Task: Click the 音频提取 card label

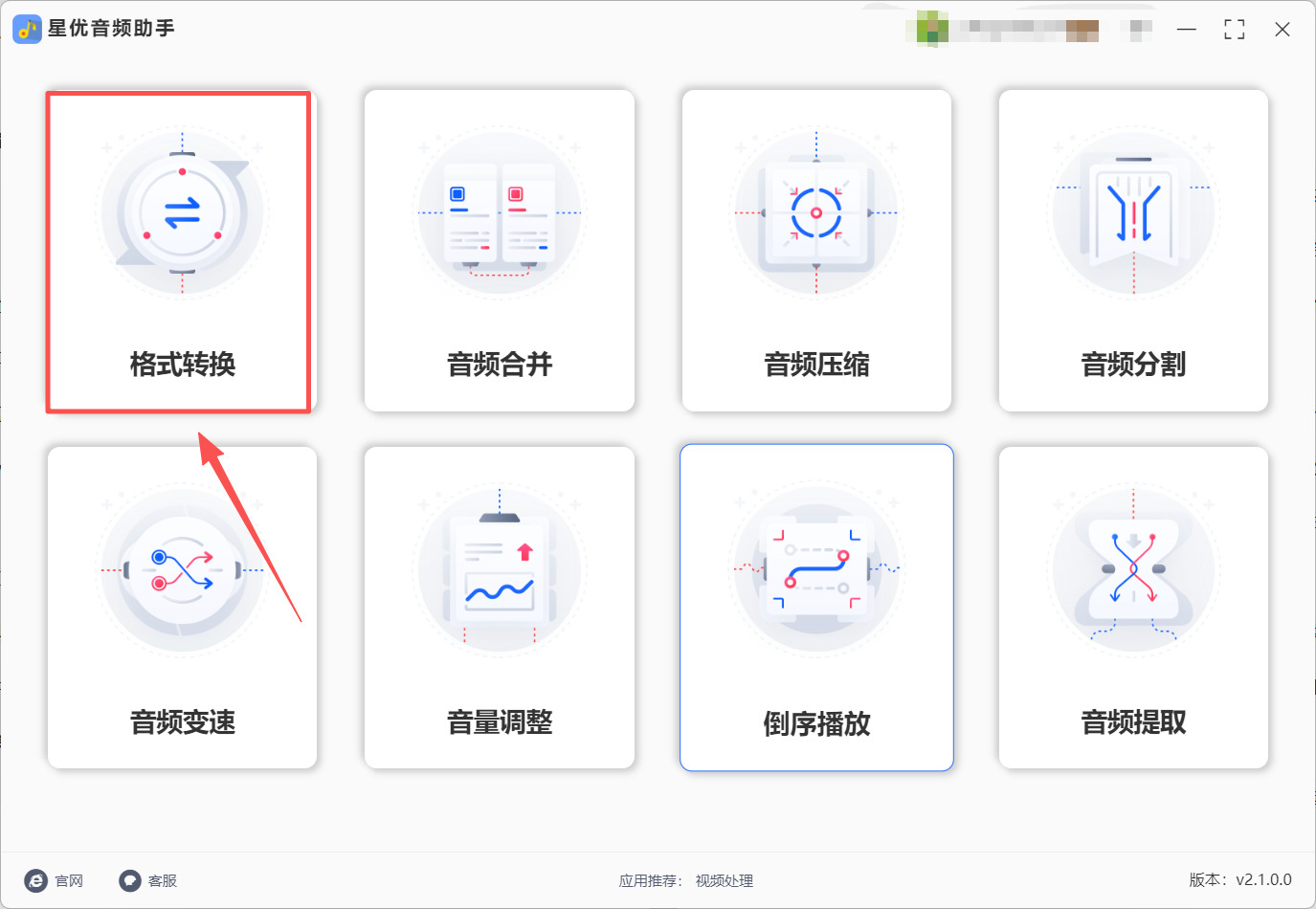Action: pos(1133,722)
